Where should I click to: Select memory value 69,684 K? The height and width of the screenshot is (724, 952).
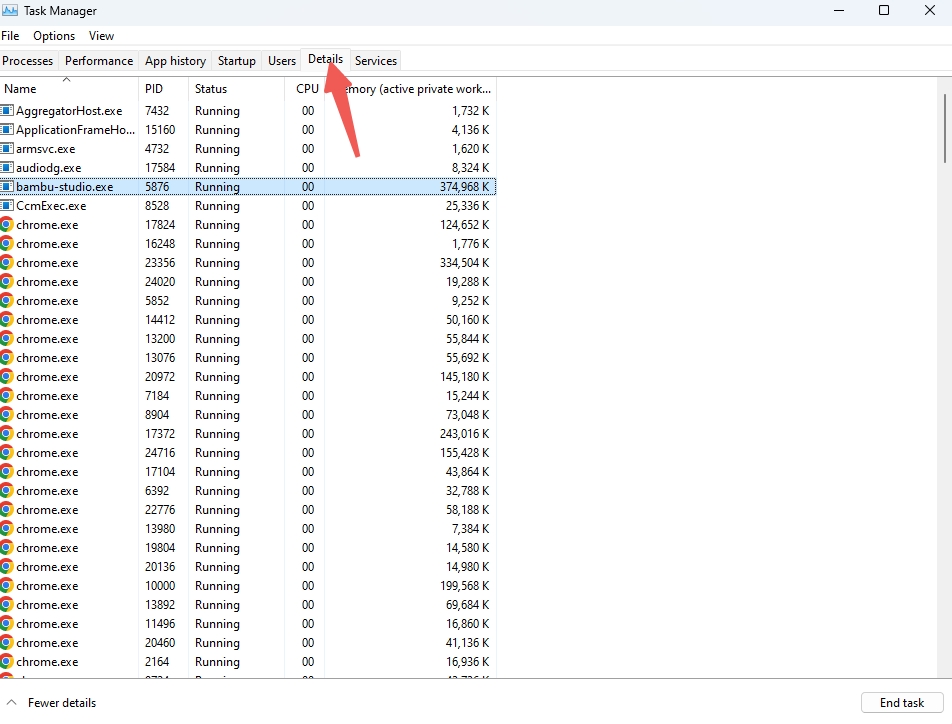click(468, 604)
